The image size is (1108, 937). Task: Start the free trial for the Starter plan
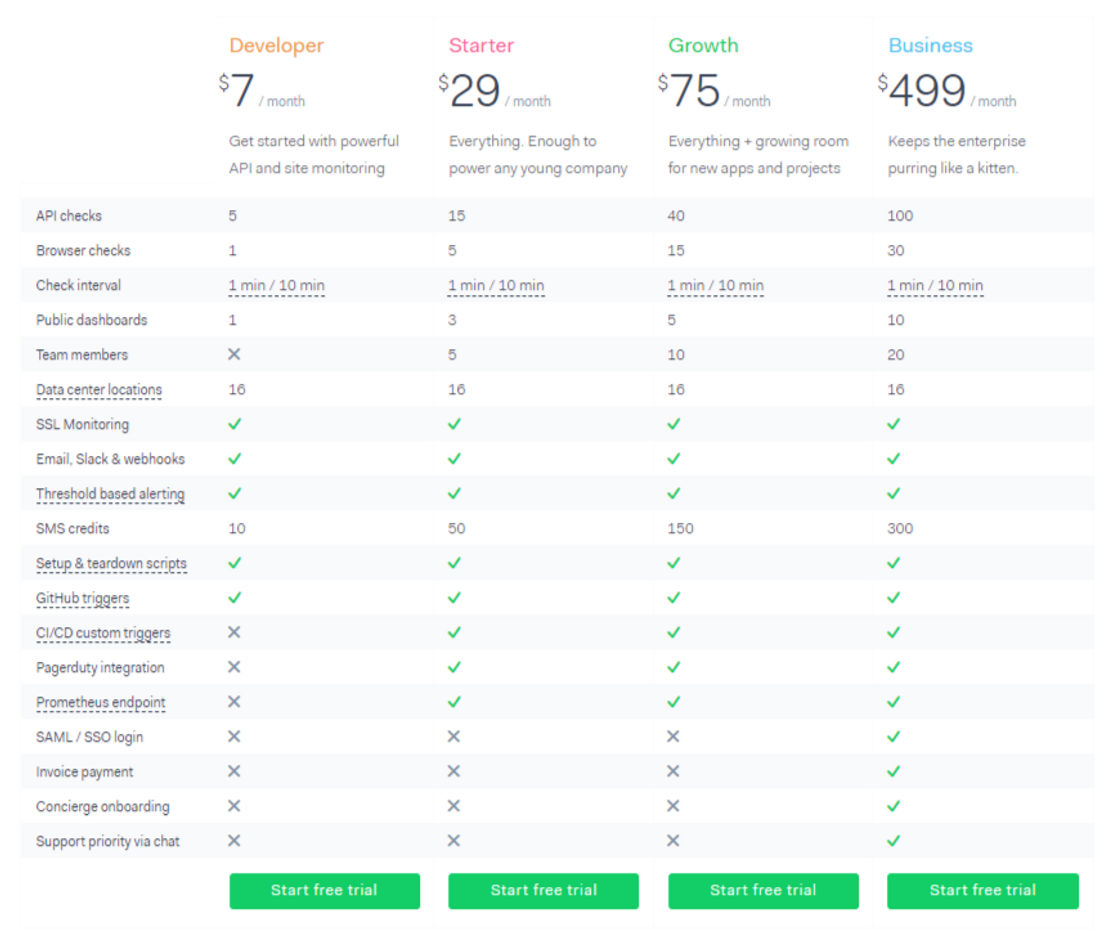(x=543, y=890)
